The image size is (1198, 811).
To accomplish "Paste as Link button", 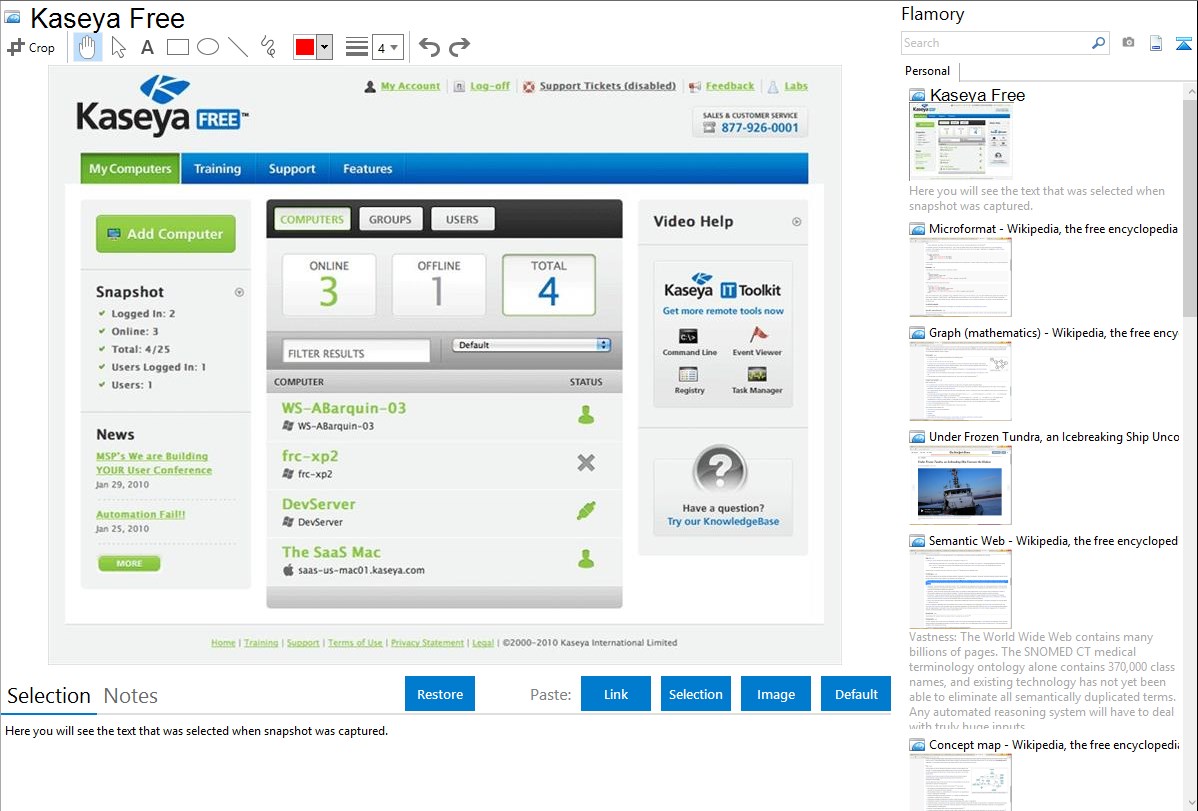I will pyautogui.click(x=616, y=694).
